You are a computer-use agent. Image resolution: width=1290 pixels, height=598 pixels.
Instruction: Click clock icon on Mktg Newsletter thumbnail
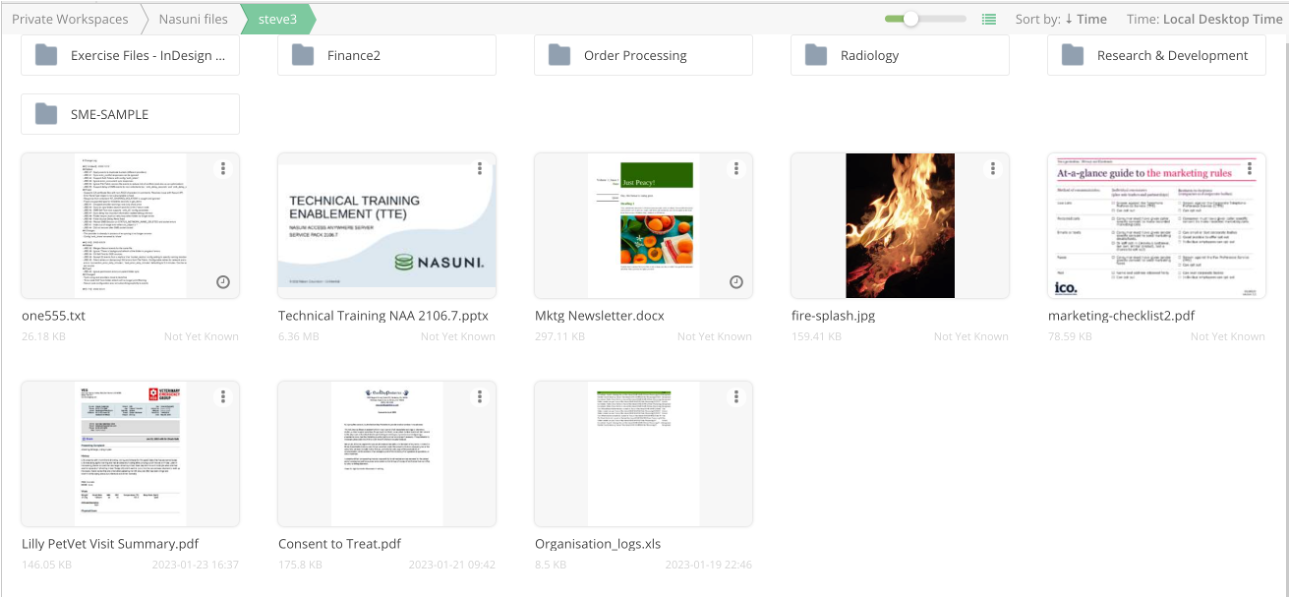pyautogui.click(x=736, y=283)
